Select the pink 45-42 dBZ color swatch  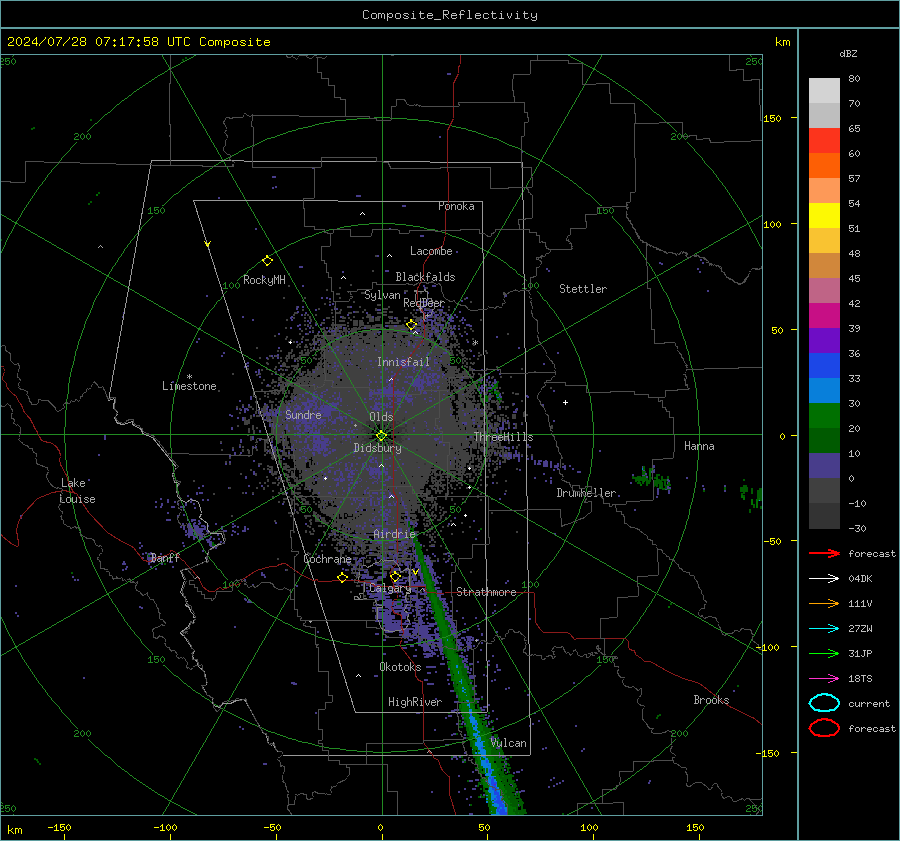[824, 290]
